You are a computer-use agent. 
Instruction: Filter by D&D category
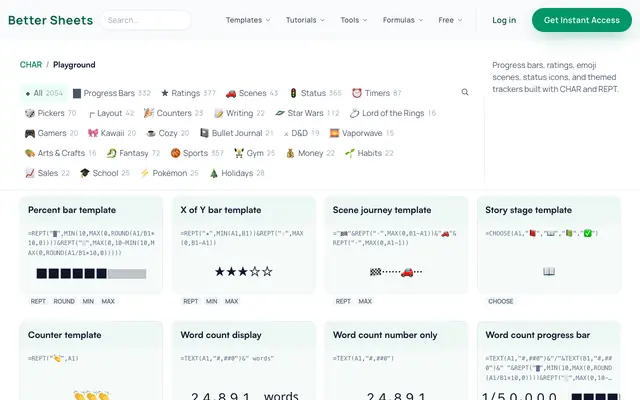(301, 133)
